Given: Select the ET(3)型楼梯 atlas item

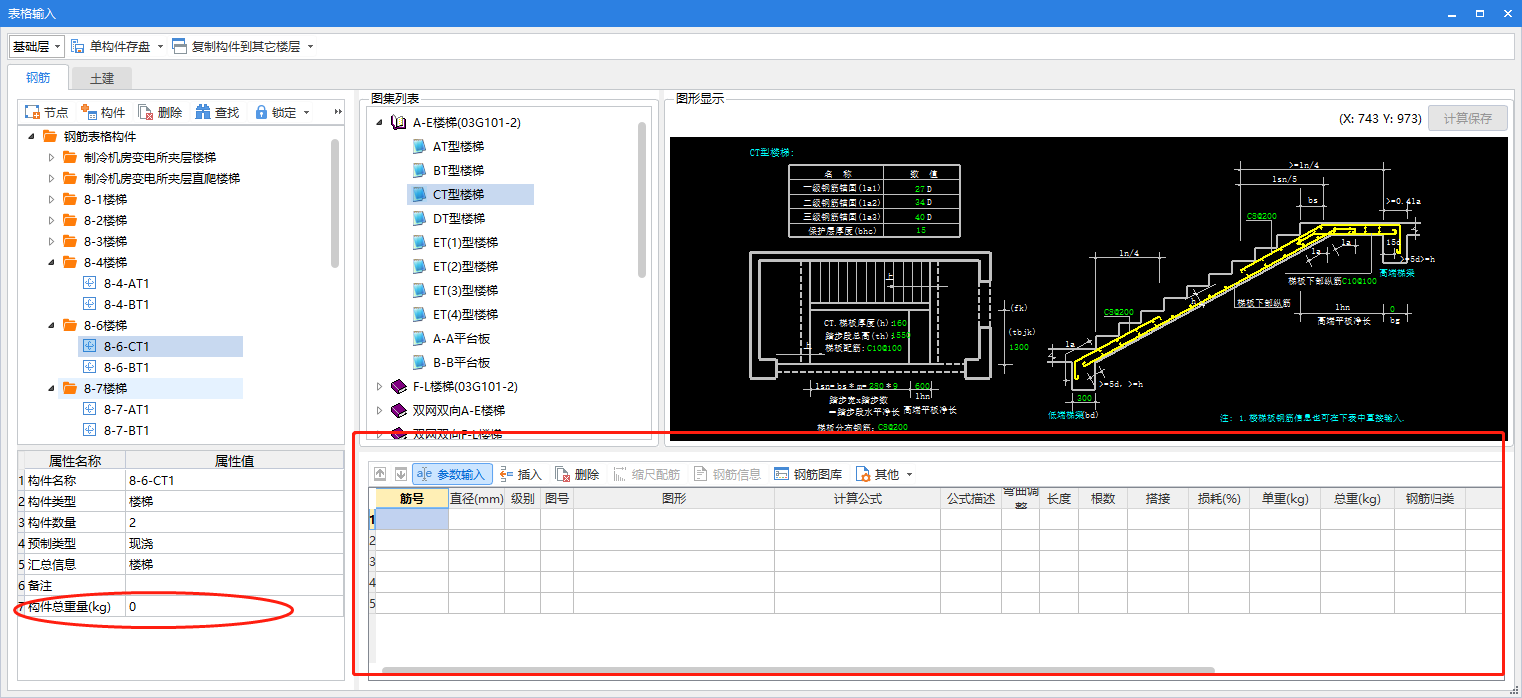Looking at the screenshot, I should coord(465,290).
